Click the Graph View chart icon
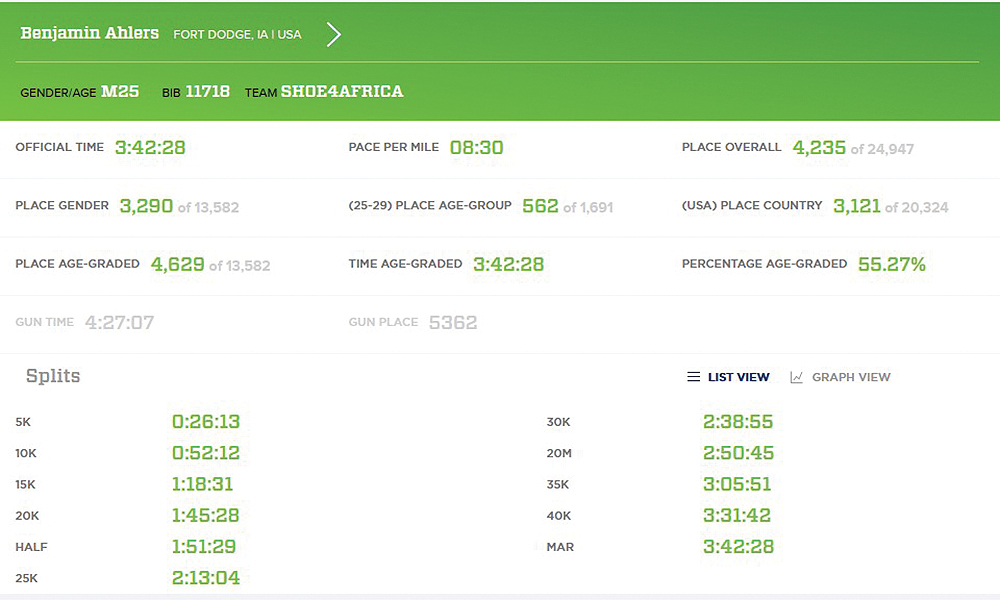The image size is (1000, 600). (796, 377)
